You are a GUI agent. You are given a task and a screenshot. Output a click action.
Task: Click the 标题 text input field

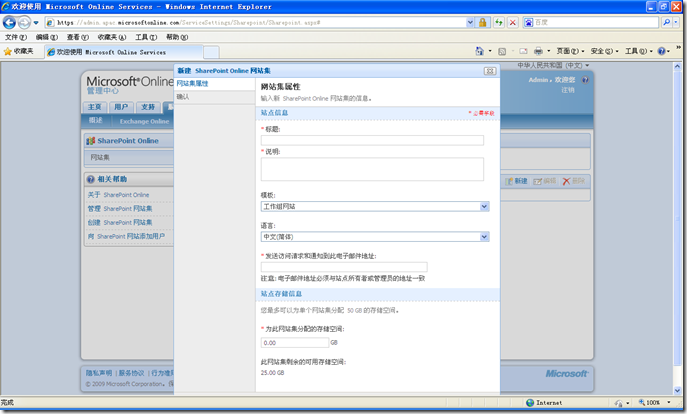(x=372, y=140)
